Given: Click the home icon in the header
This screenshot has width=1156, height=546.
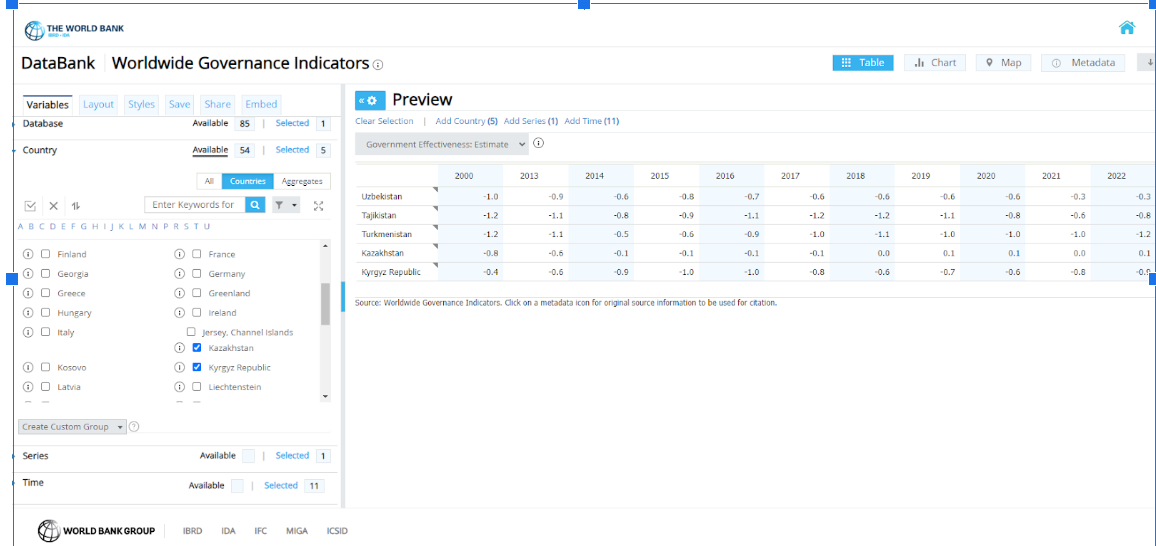Looking at the screenshot, I should (x=1126, y=28).
